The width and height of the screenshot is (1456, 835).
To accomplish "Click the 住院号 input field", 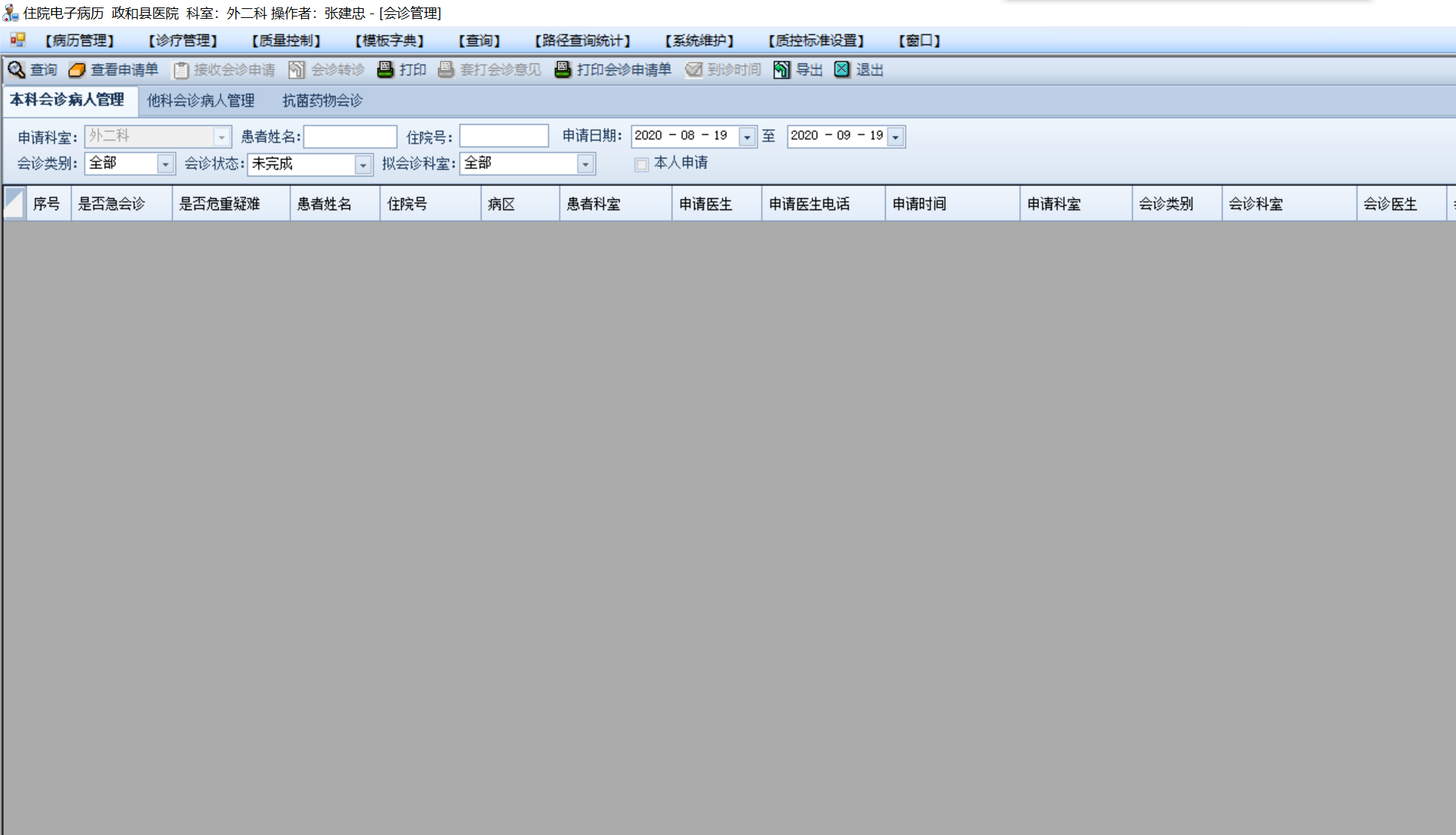I will click(504, 136).
